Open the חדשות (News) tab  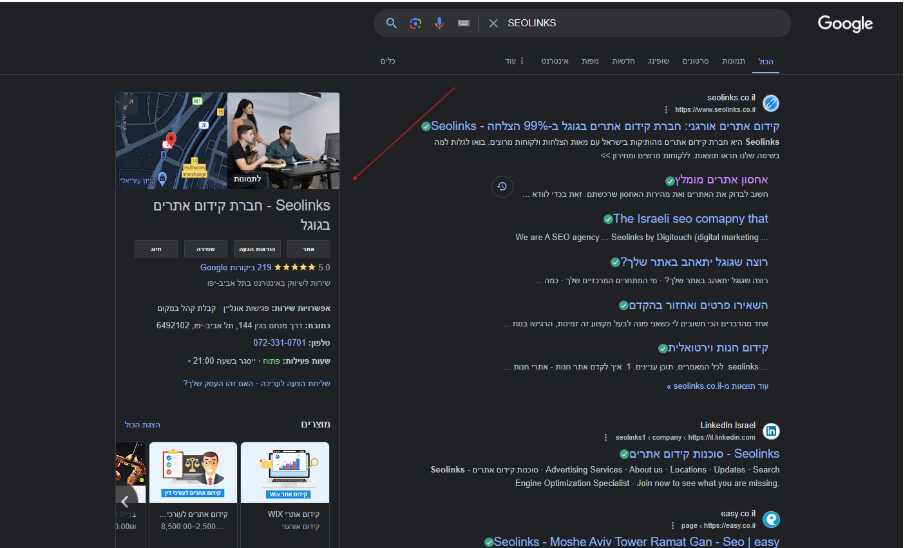coord(623,61)
